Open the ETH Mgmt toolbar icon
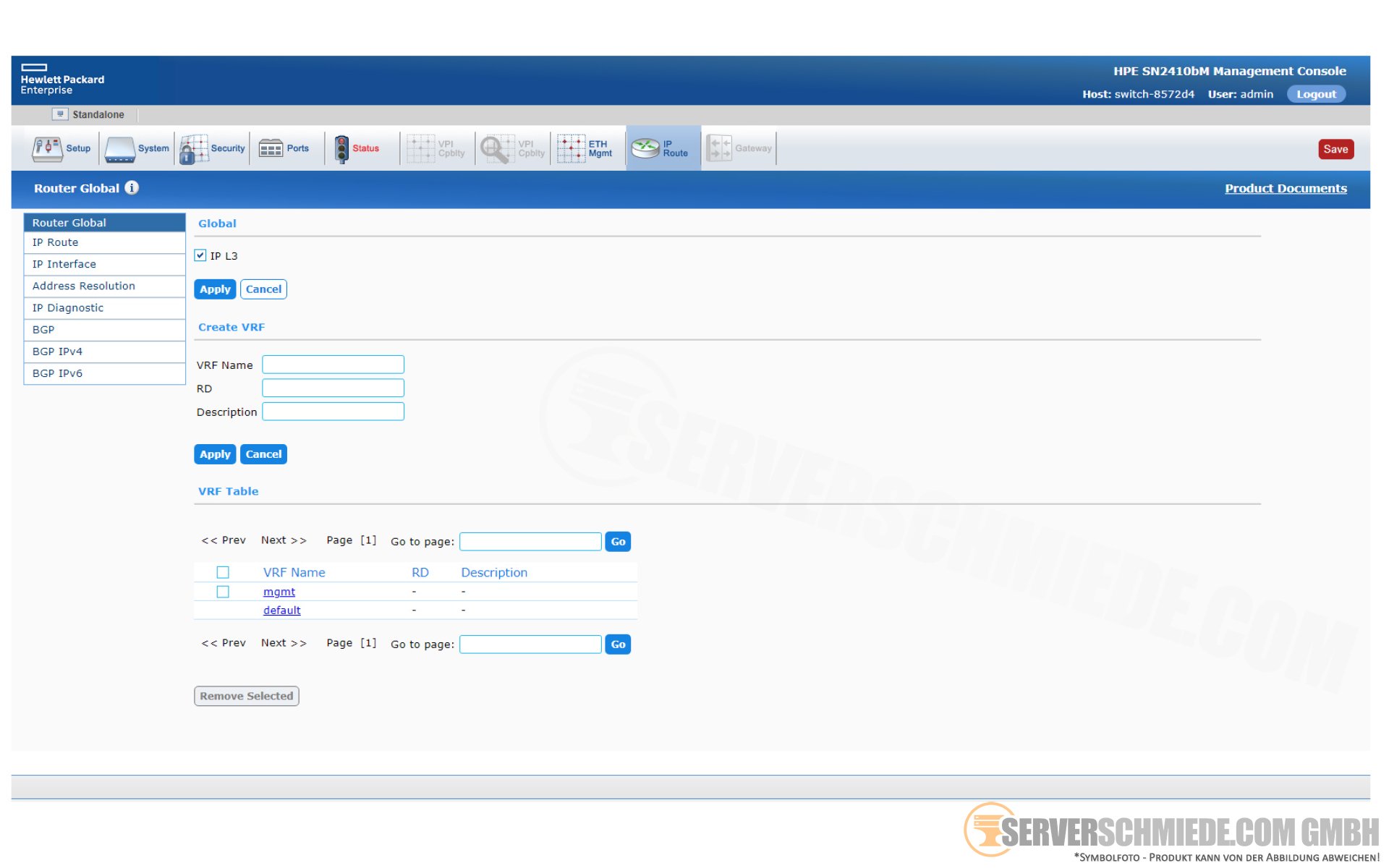1389x868 pixels. click(571, 148)
